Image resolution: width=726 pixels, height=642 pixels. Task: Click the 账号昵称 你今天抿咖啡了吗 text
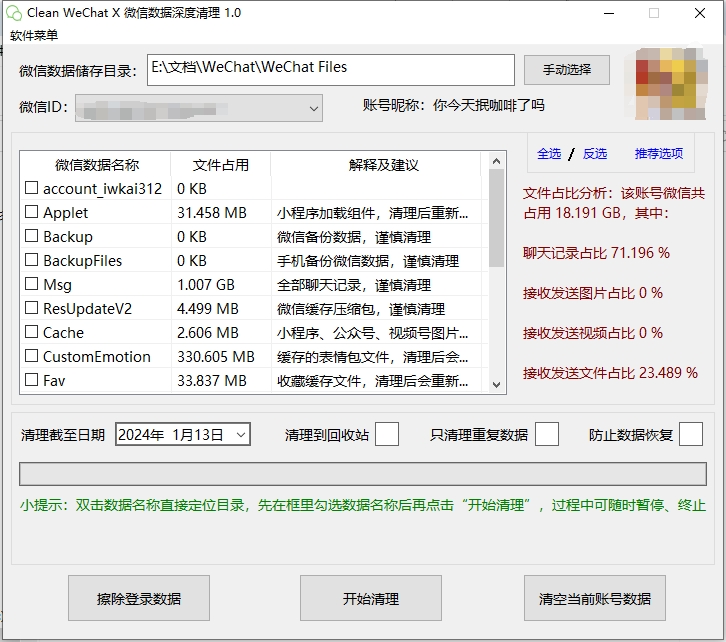[x=453, y=106]
